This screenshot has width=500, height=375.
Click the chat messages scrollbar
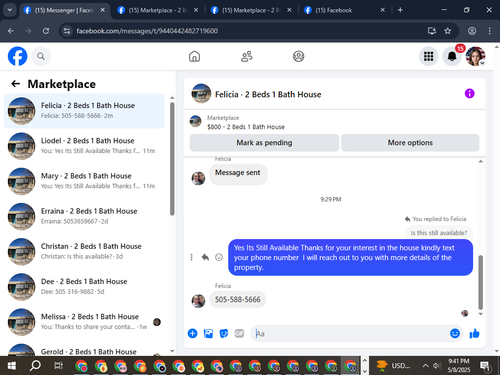[x=480, y=282]
